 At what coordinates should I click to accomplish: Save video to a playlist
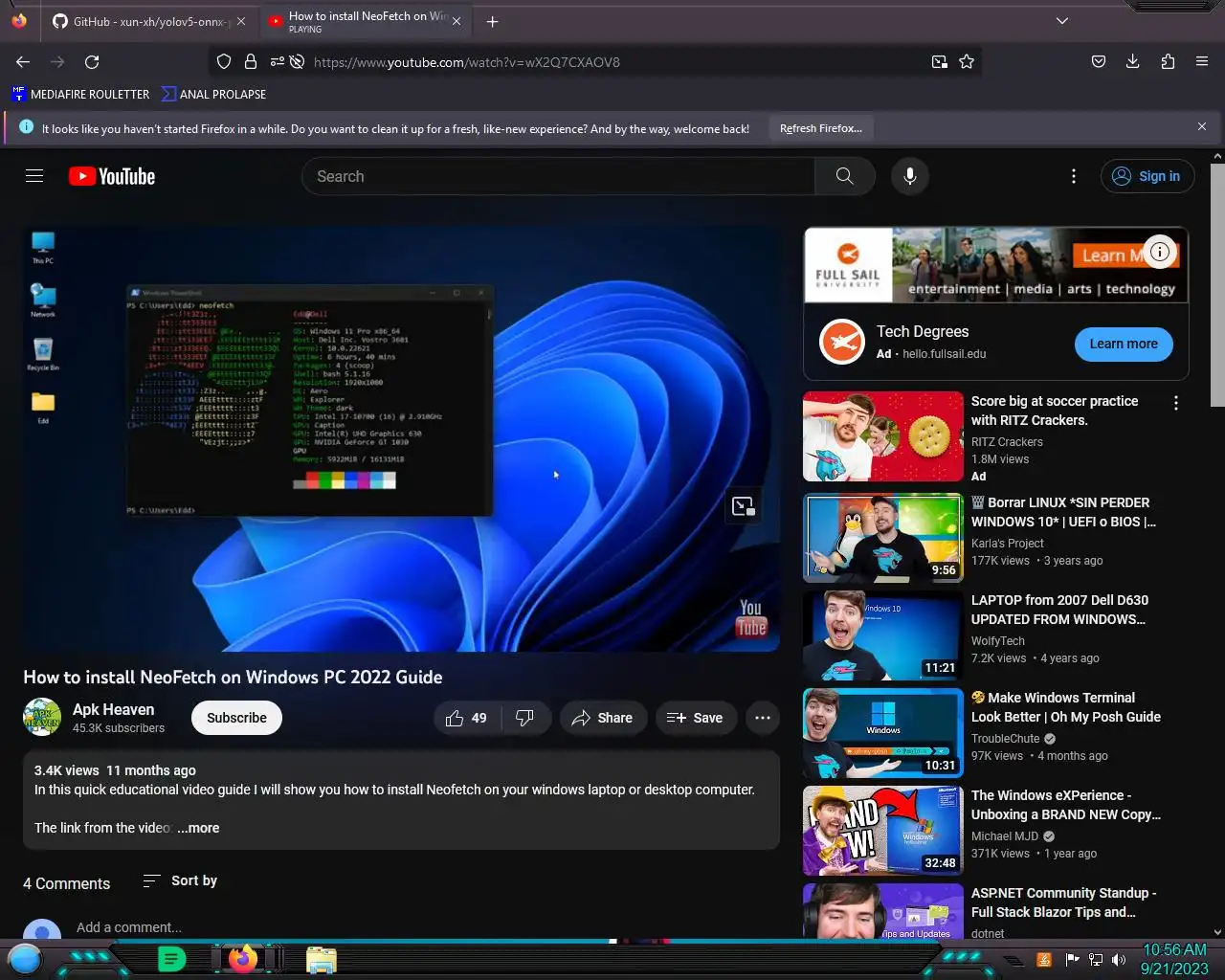(x=695, y=718)
